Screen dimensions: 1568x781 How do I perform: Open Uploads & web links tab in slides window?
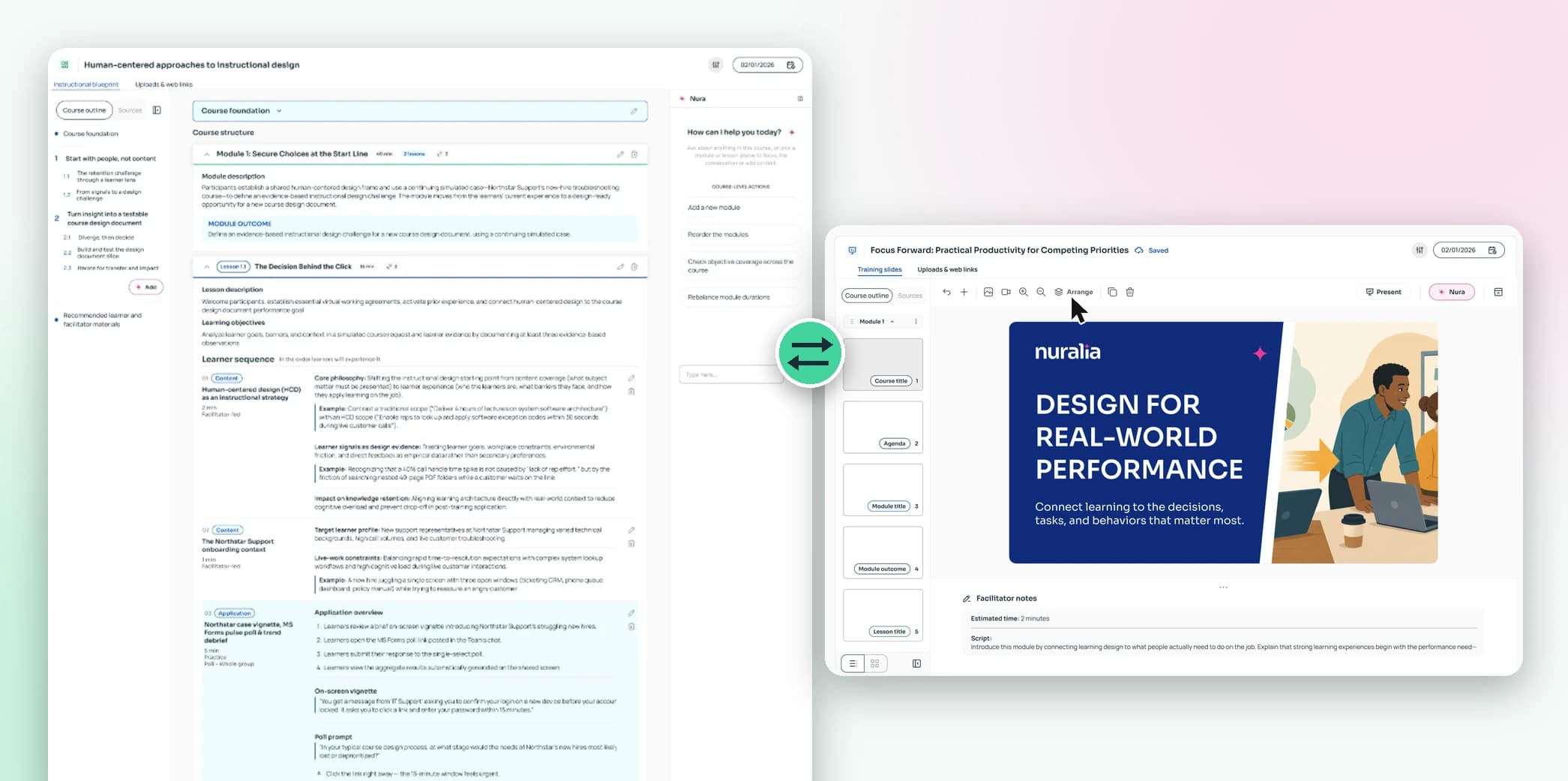click(947, 269)
